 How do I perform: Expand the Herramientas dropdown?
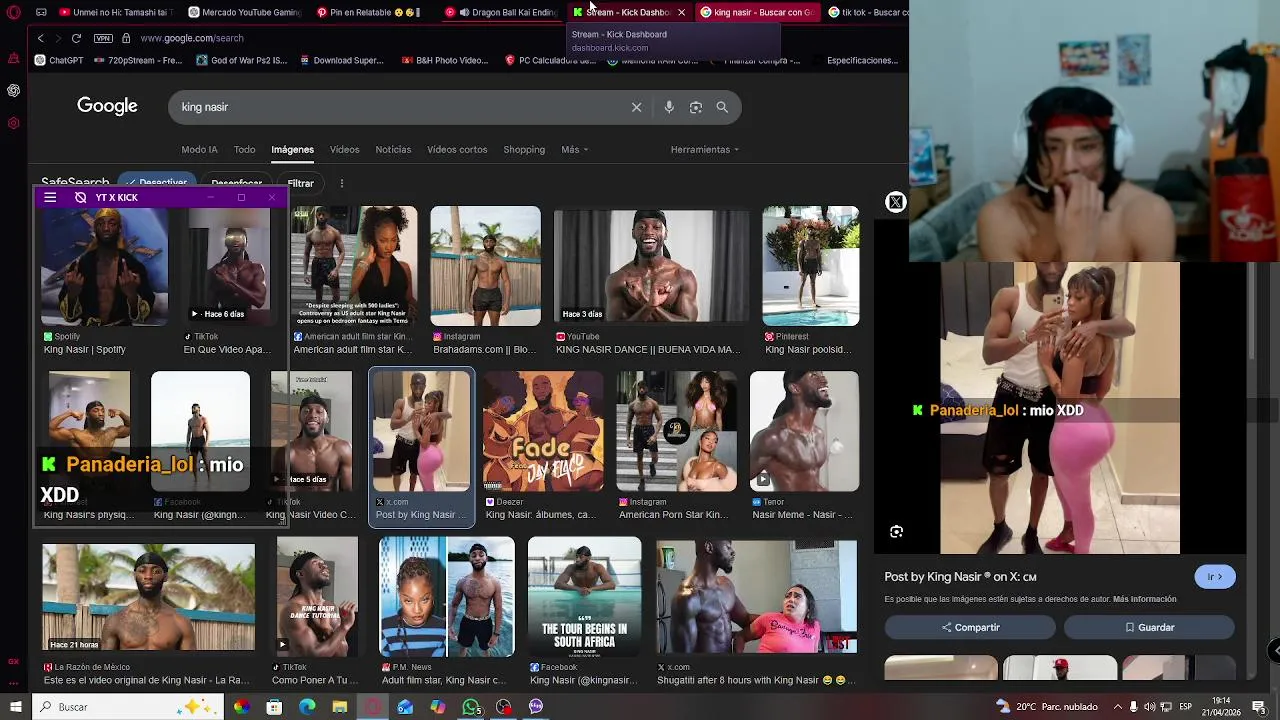tap(704, 149)
